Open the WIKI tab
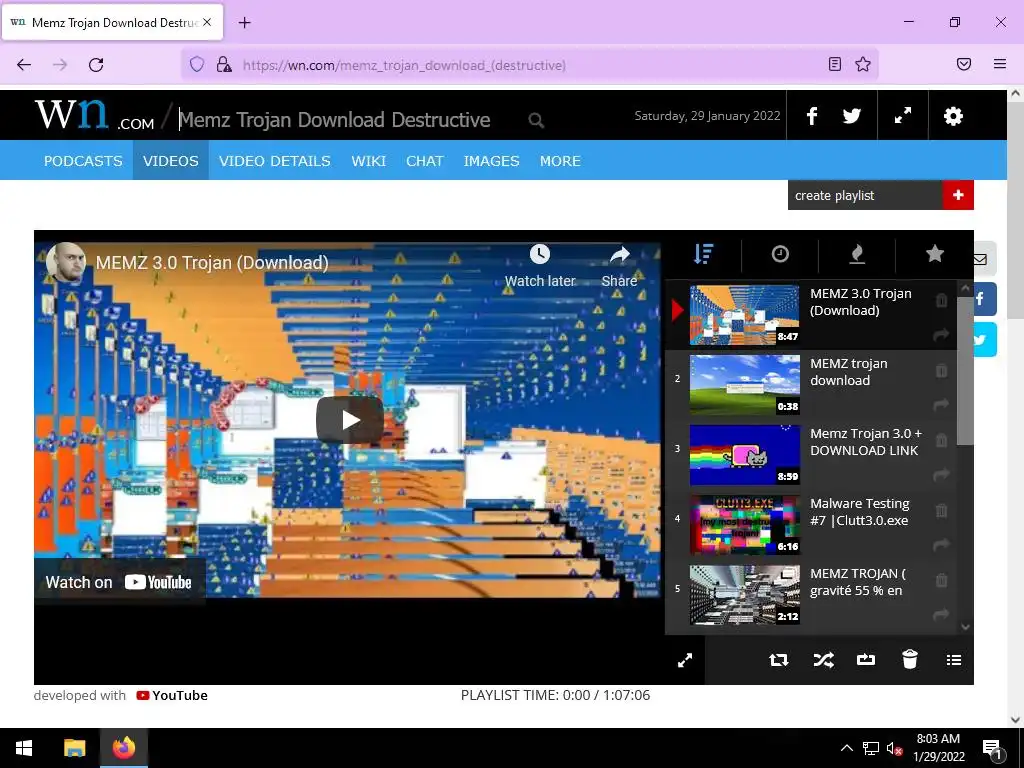 pos(368,161)
